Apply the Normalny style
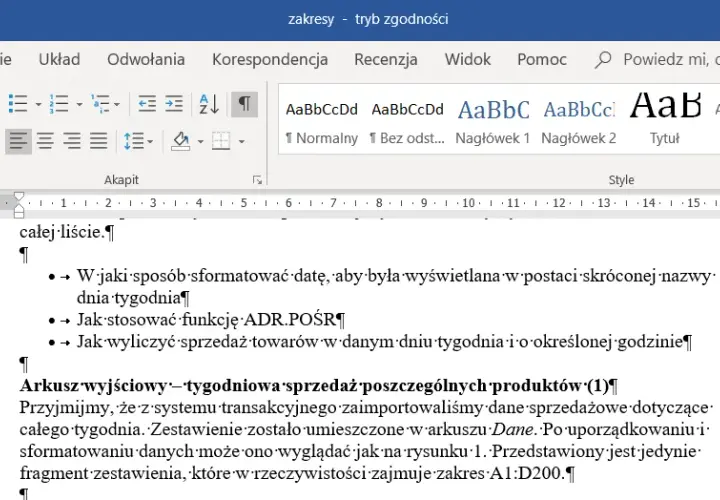The height and width of the screenshot is (500, 720). (321, 121)
